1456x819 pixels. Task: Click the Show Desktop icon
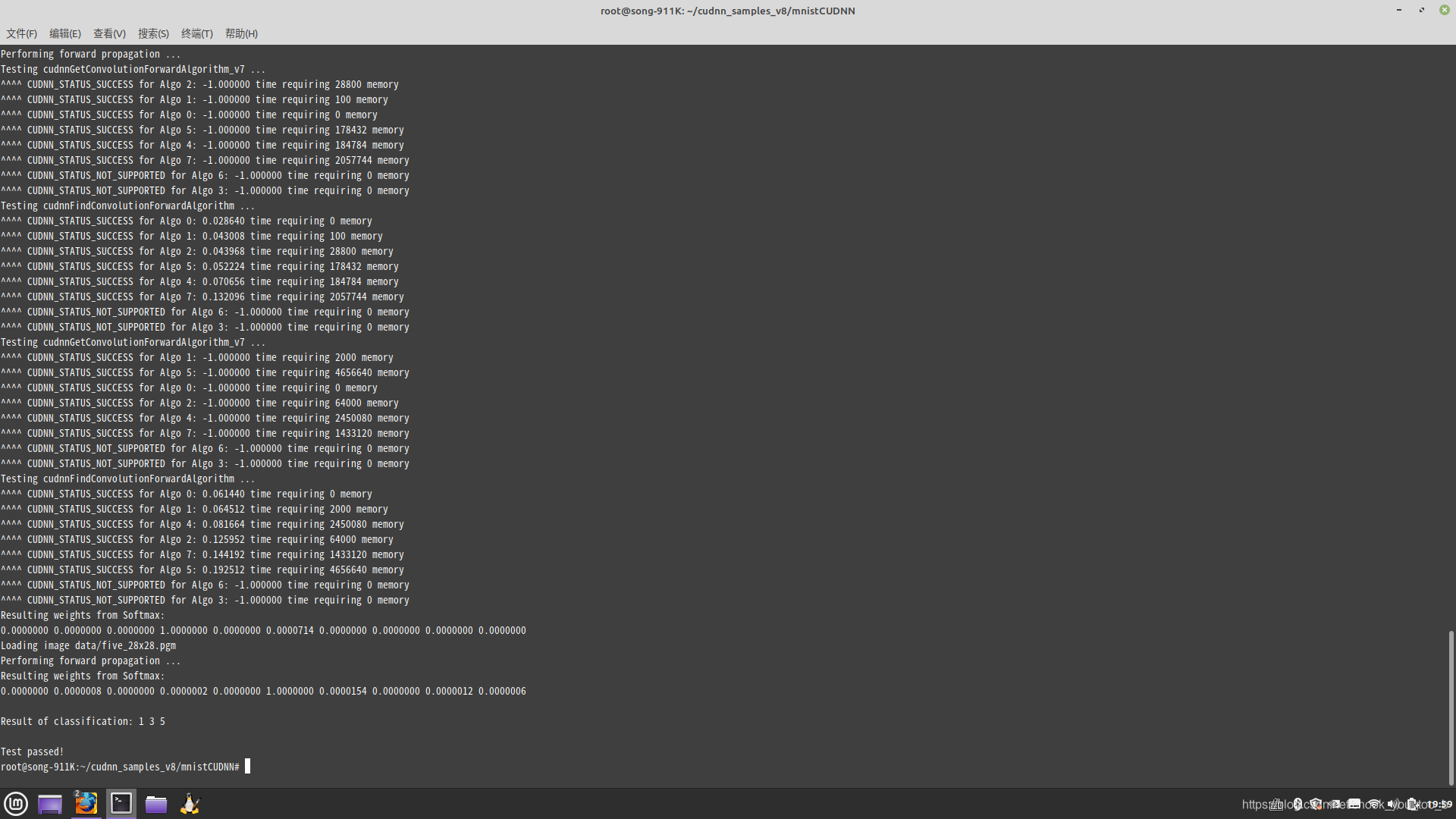[50, 804]
